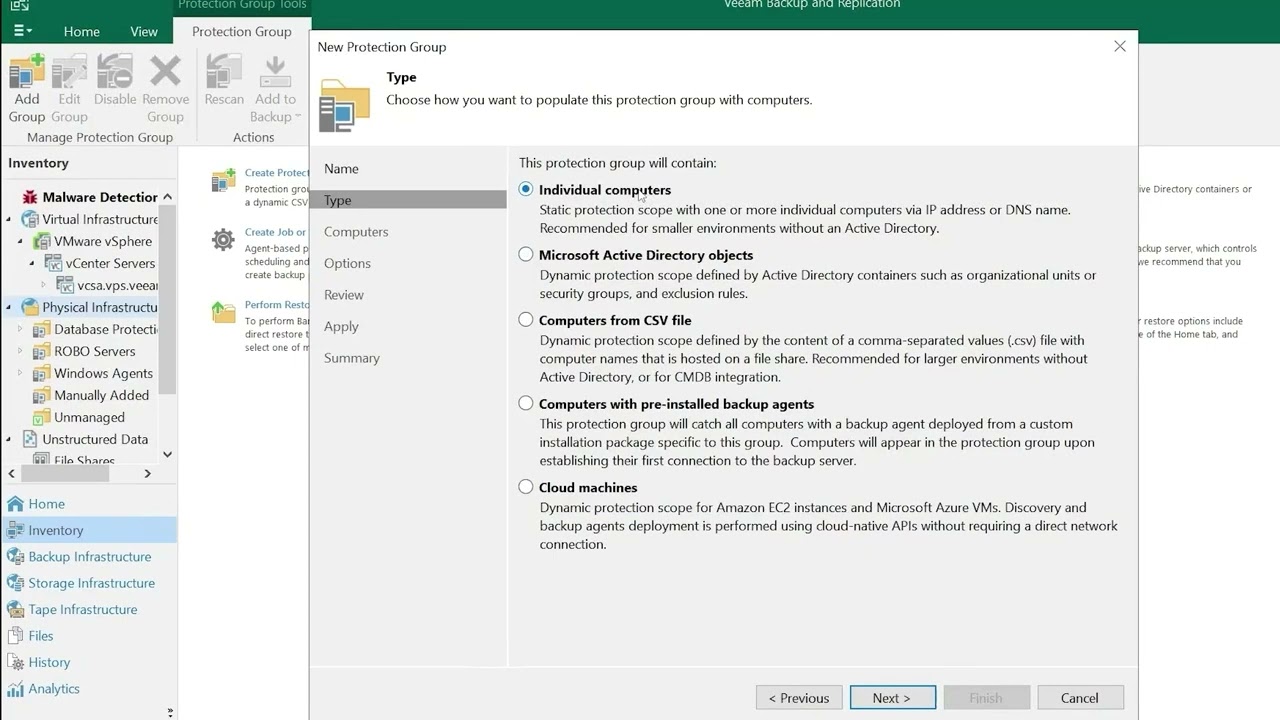Click the Edit Group ribbon icon
1280x720 pixels.
69,74
